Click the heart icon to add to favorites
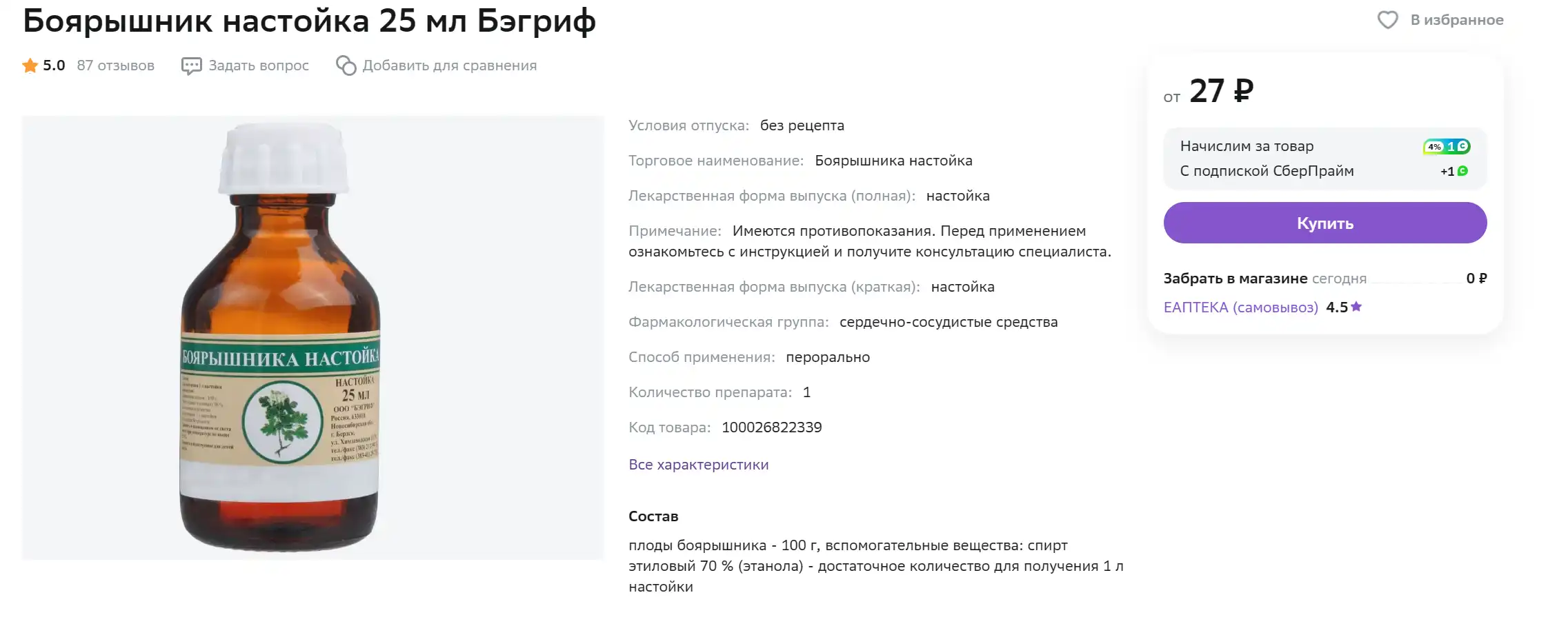This screenshot has width=1568, height=635. (x=1387, y=20)
